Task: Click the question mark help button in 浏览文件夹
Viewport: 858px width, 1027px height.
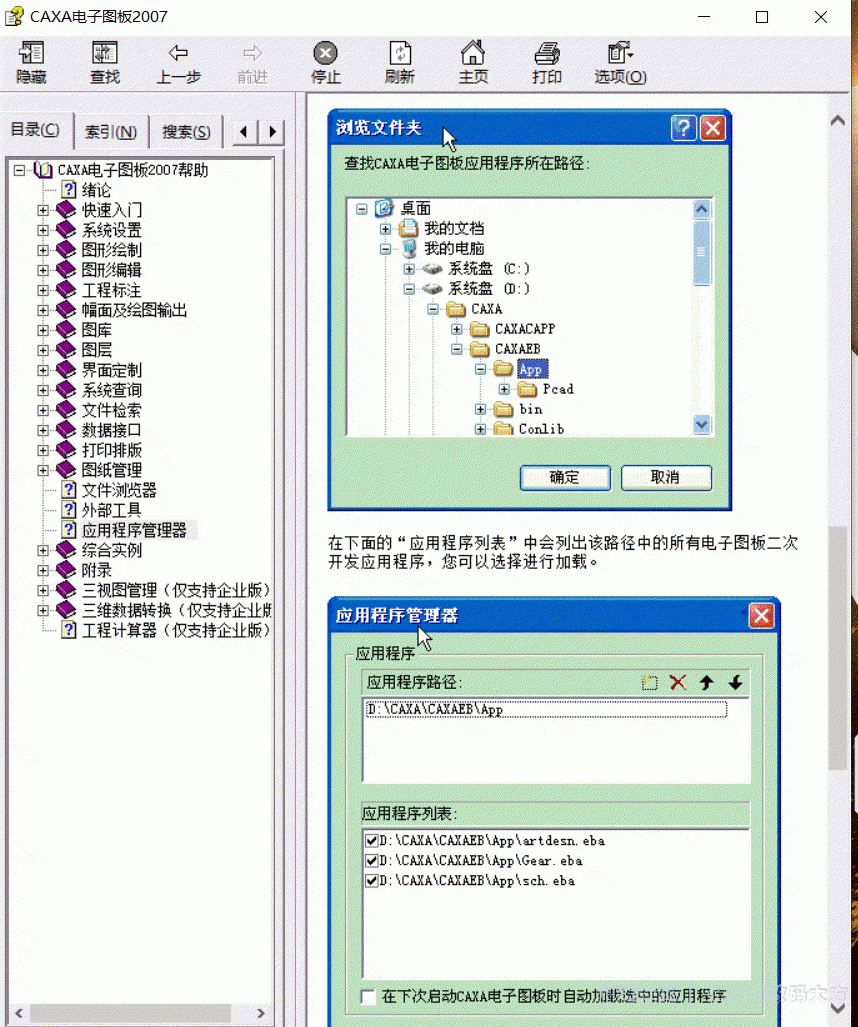Action: pos(683,128)
